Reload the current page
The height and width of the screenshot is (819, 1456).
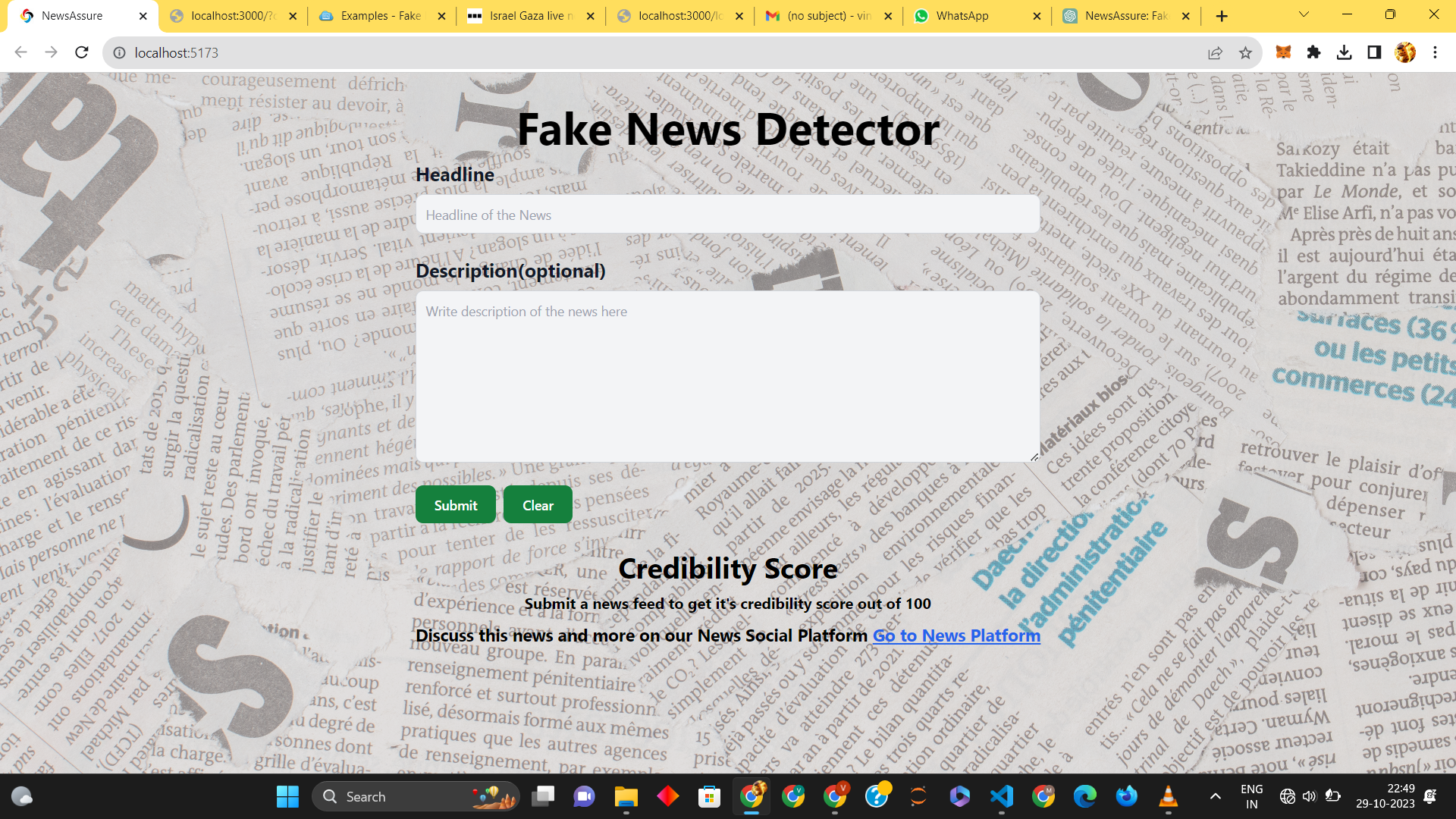click(82, 52)
